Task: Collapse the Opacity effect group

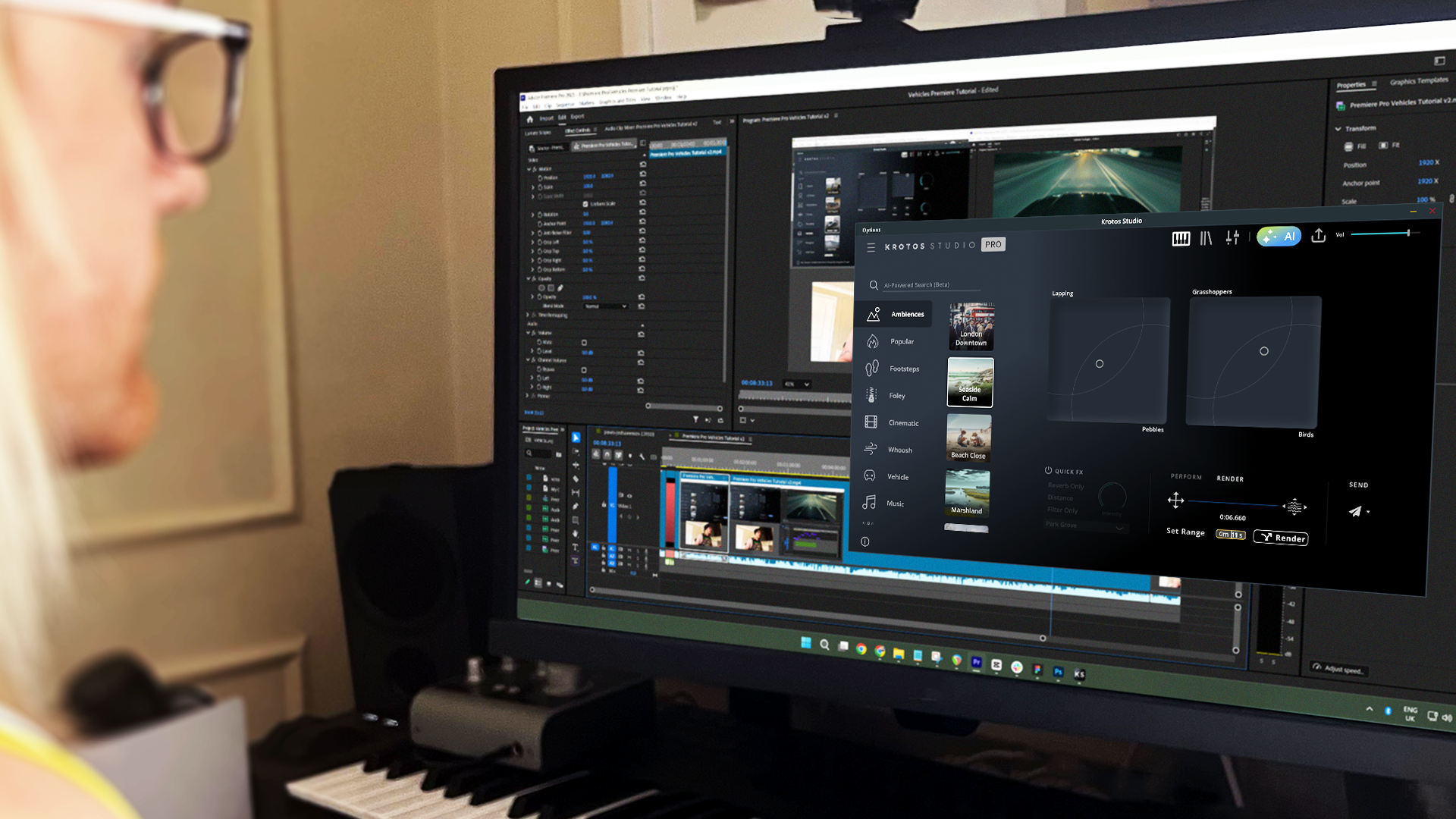Action: (x=529, y=278)
